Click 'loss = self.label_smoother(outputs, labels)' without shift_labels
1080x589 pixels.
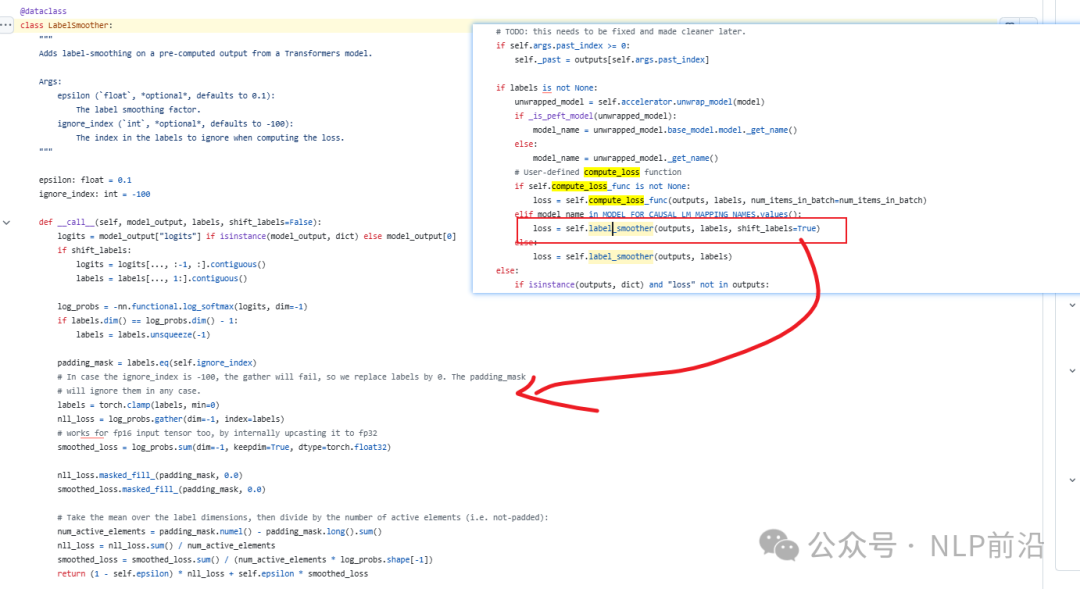click(632, 256)
